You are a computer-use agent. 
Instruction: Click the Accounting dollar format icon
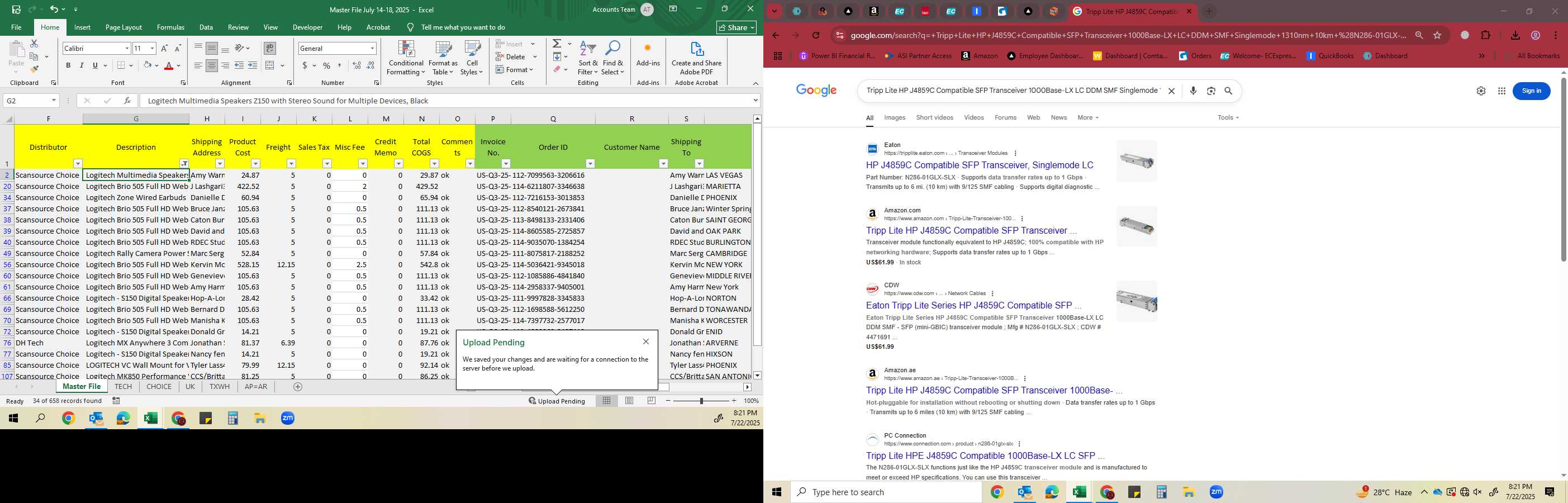(305, 66)
